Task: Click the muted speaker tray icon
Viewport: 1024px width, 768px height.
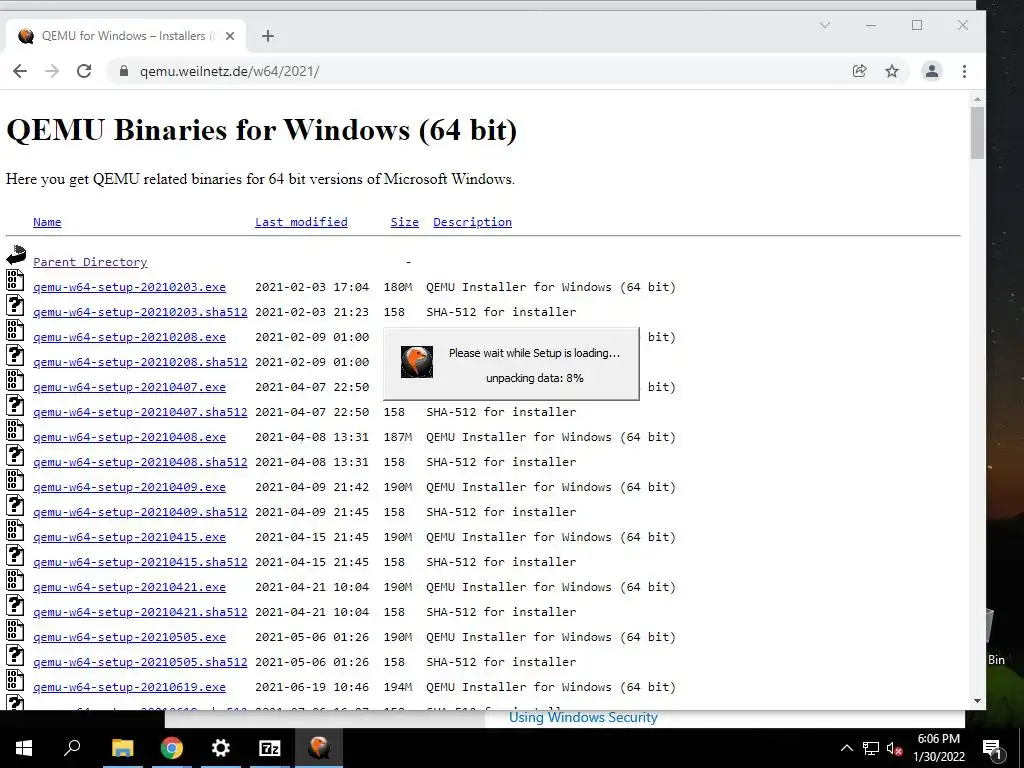Action: point(895,748)
